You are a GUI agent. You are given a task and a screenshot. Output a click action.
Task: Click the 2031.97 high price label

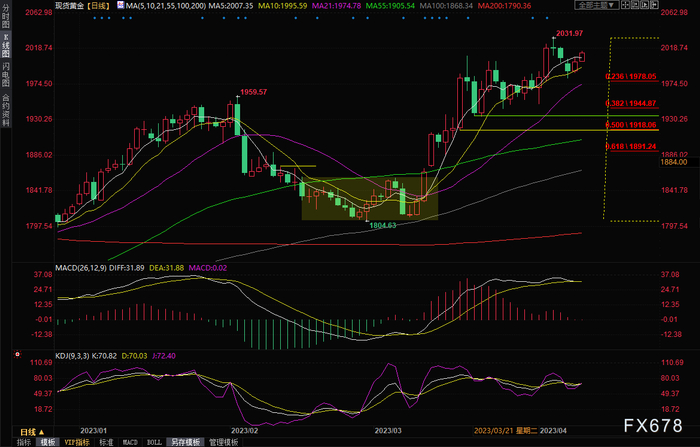(x=569, y=33)
